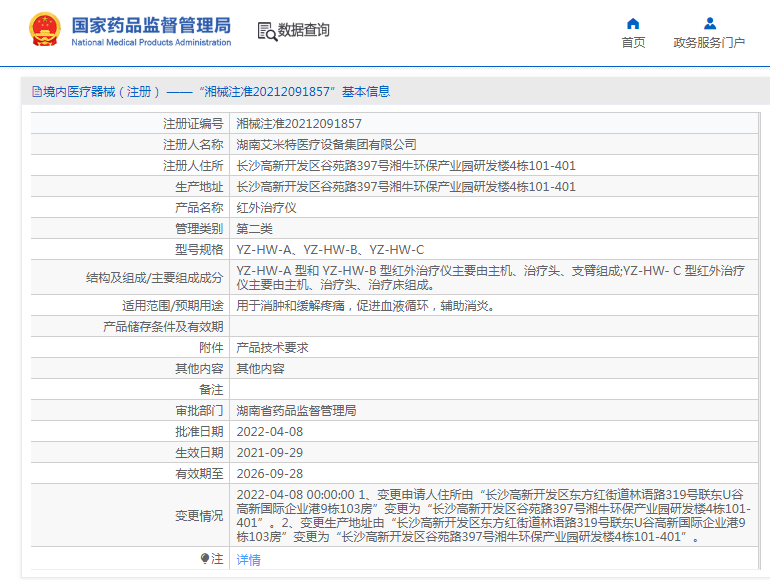Open the 政务服务门户 navigation link

pyautogui.click(x=709, y=43)
